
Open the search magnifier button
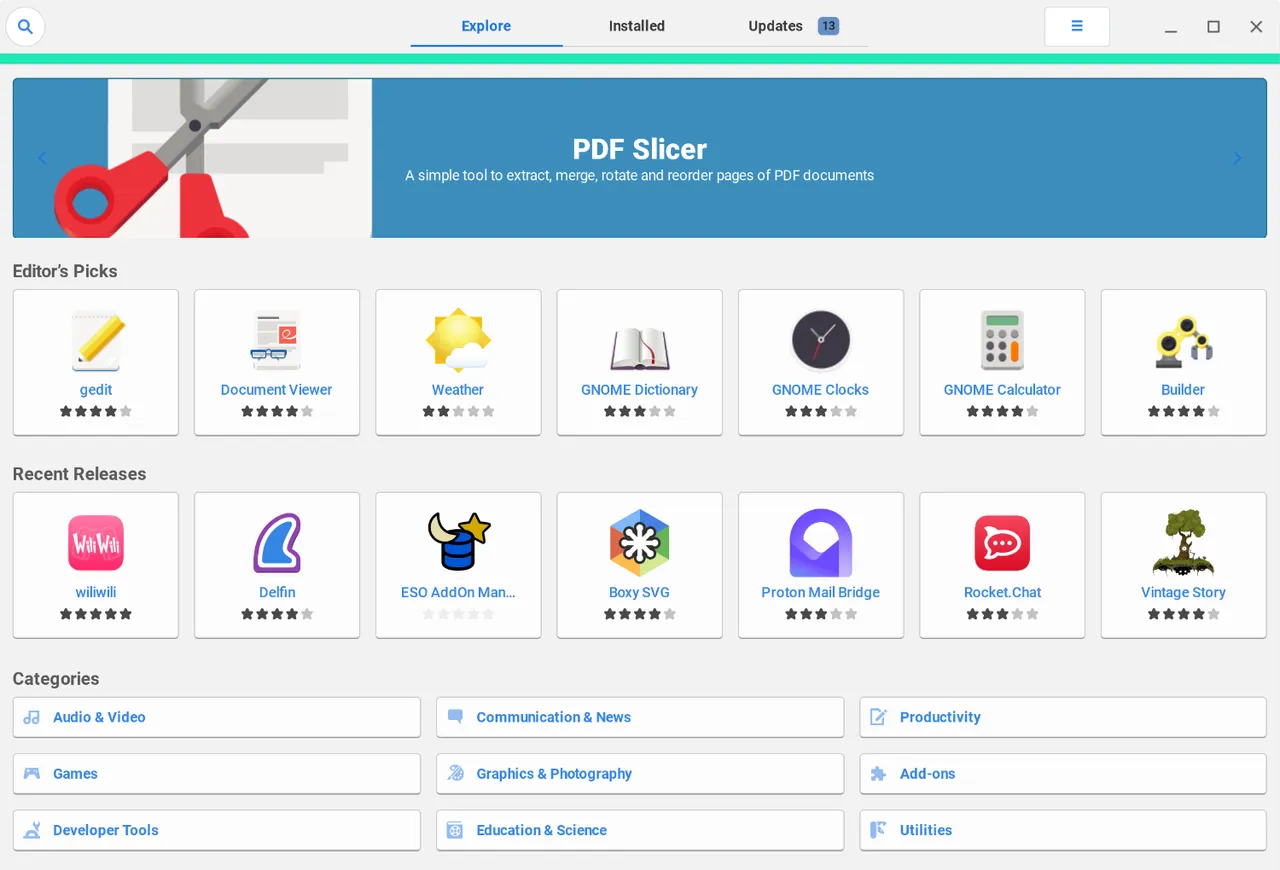pyautogui.click(x=25, y=27)
